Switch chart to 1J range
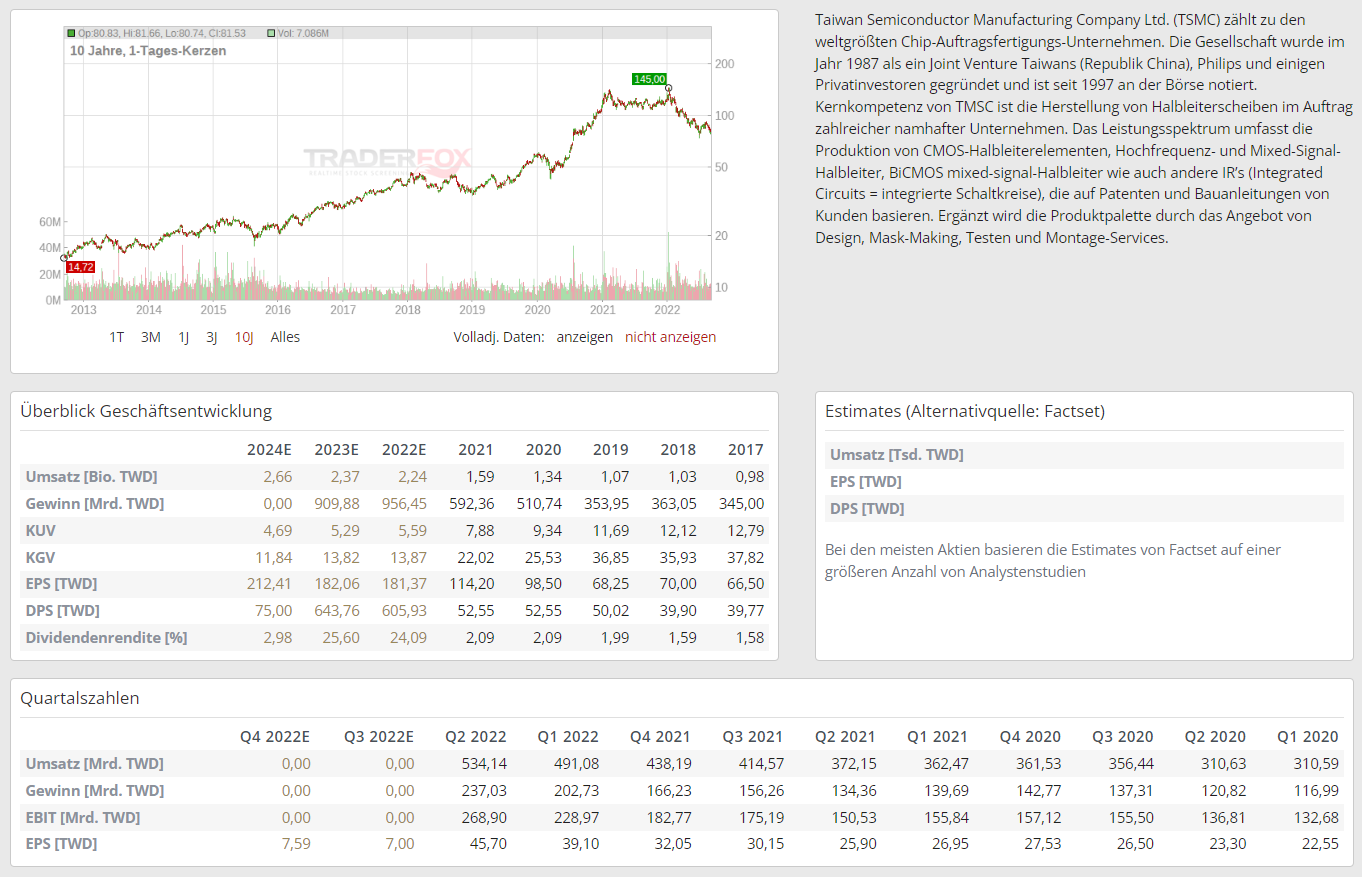1362x877 pixels. [x=183, y=337]
